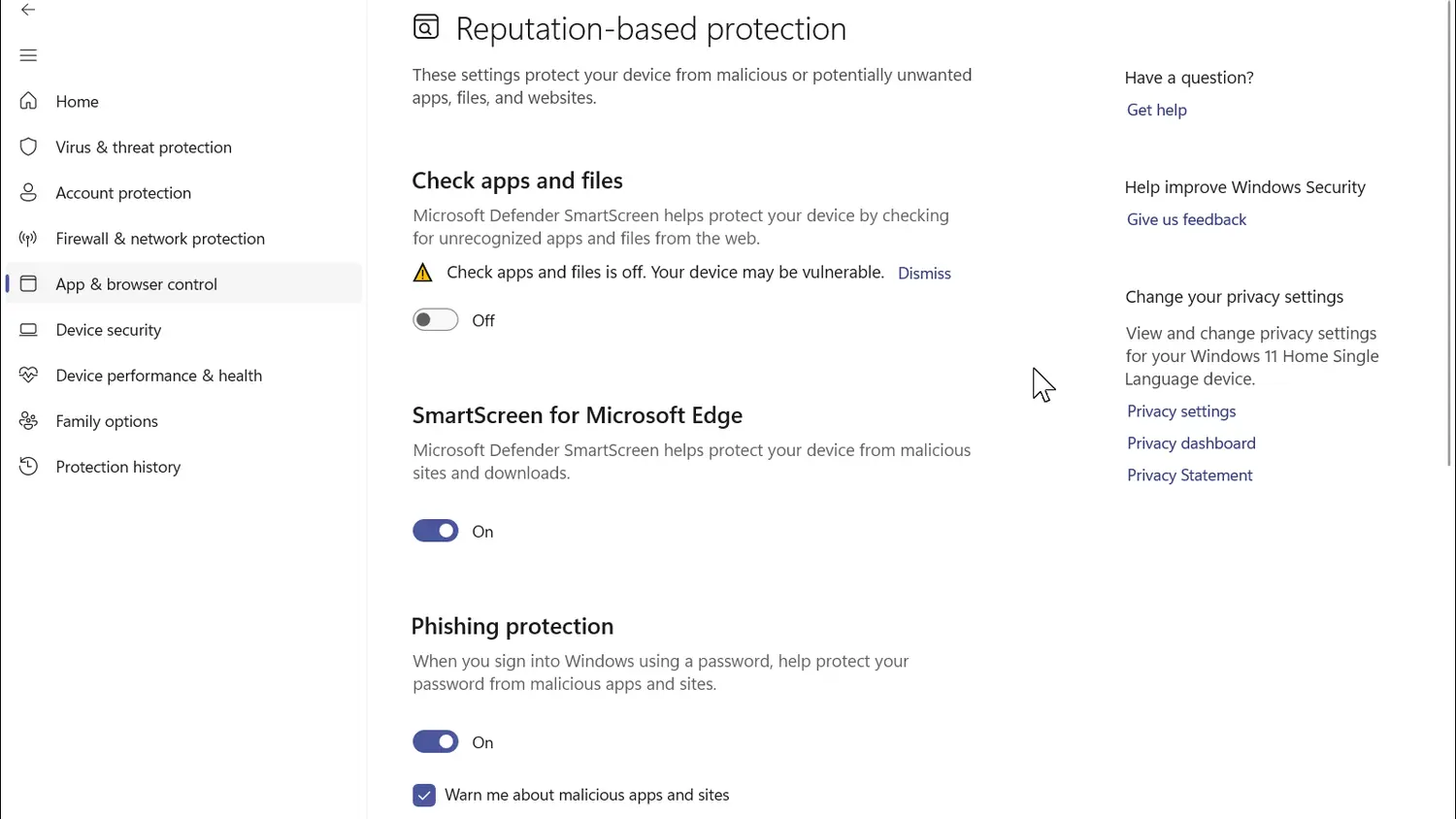Screen dimensions: 1456x819
Task: Click the Device security laptop icon
Action: coord(28,329)
